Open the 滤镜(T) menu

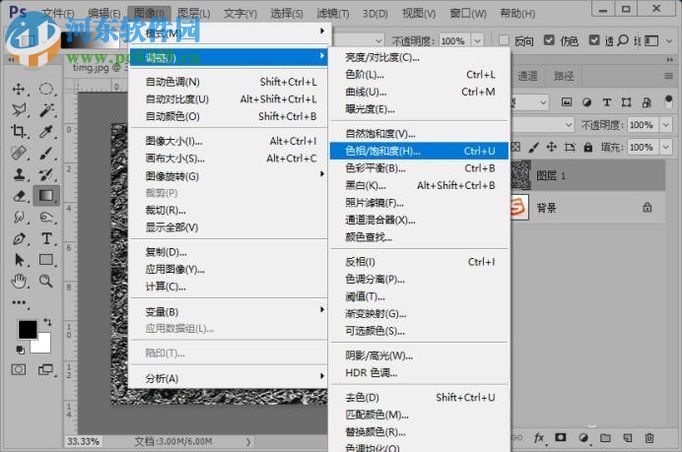coord(333,13)
